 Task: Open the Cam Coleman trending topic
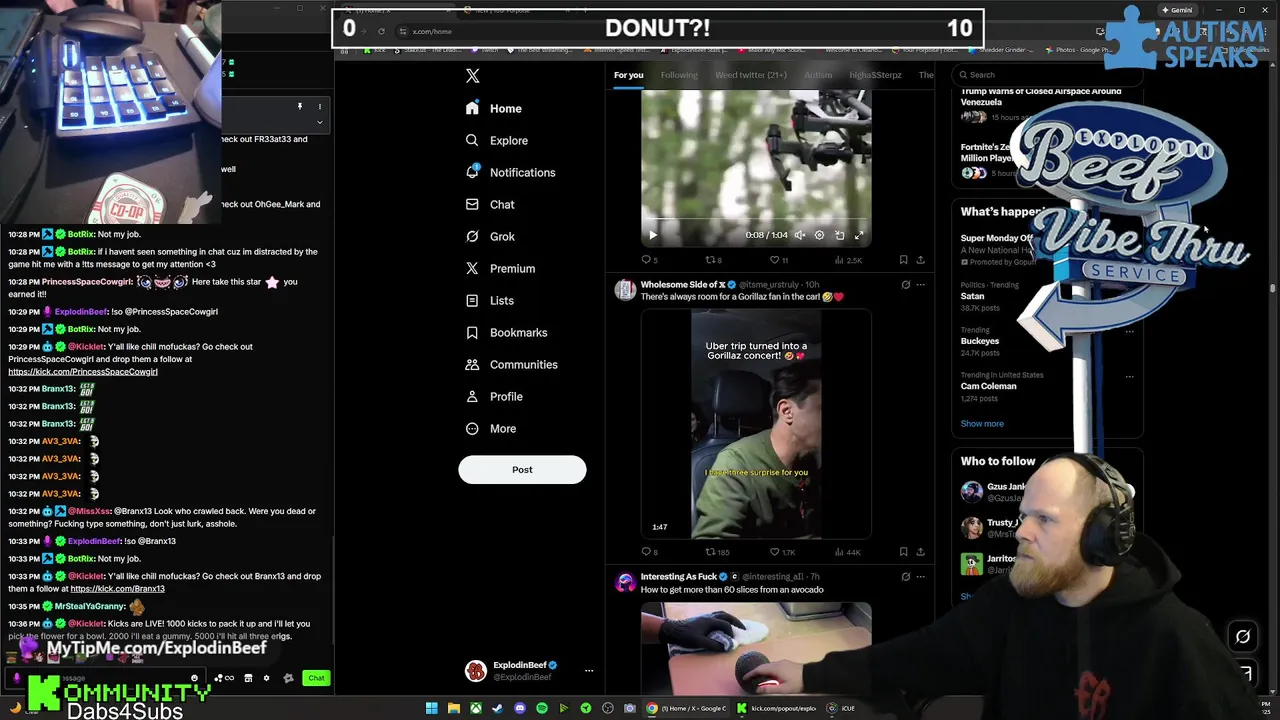point(989,386)
